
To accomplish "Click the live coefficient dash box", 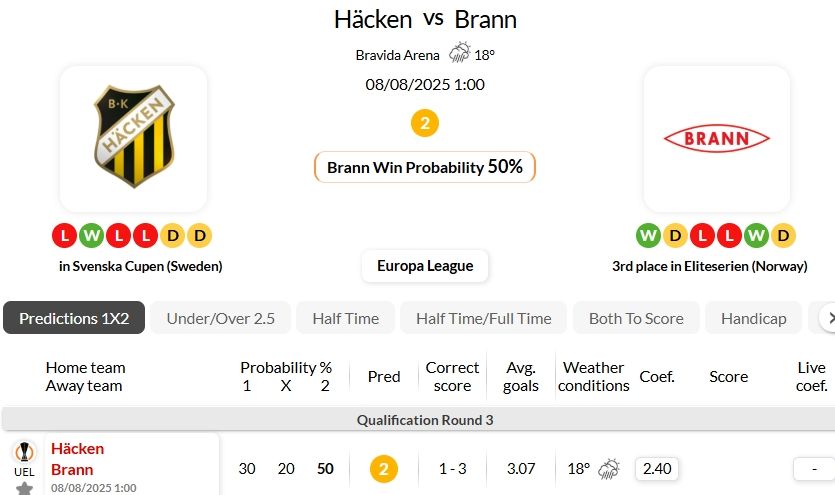I will (814, 468).
